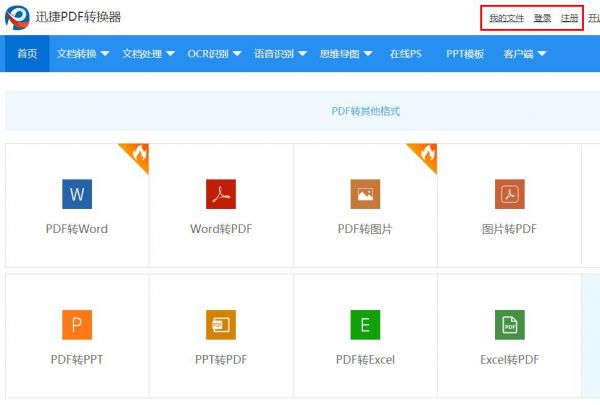Viewport: 600px width, 405px height.
Task: Go to the 首页 tab
Action: point(27,54)
